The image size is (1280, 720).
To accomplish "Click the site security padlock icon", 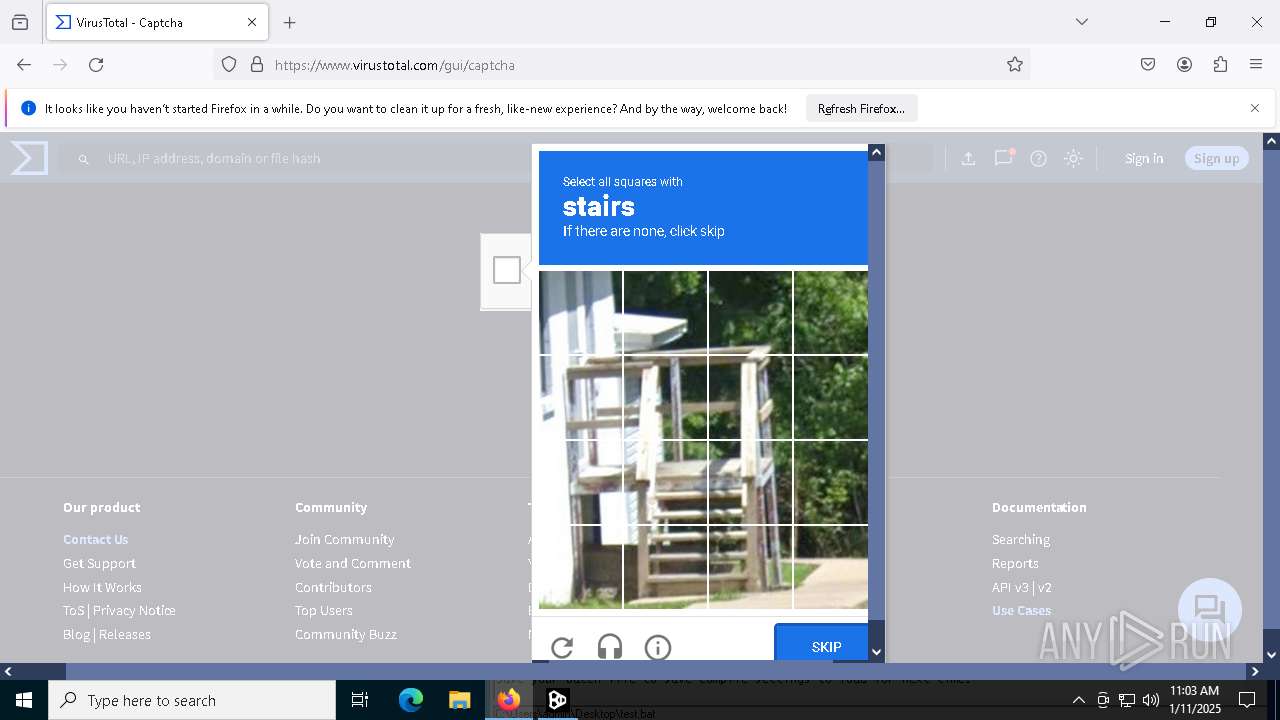I will pos(257,64).
